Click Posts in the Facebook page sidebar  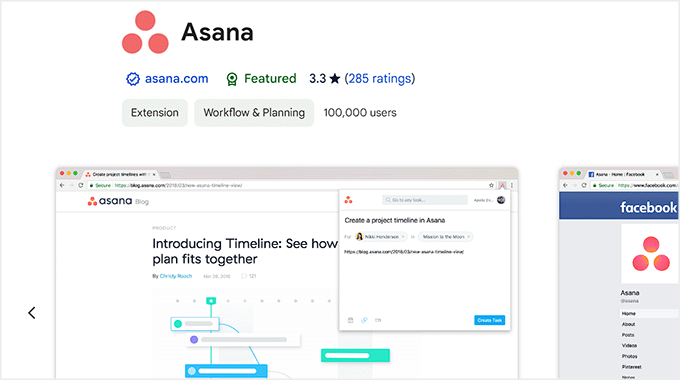pos(628,335)
